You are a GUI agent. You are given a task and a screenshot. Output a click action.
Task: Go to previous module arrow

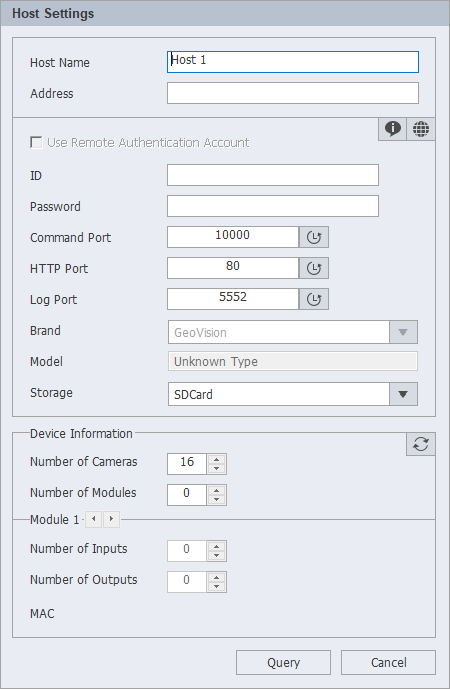tap(93, 519)
